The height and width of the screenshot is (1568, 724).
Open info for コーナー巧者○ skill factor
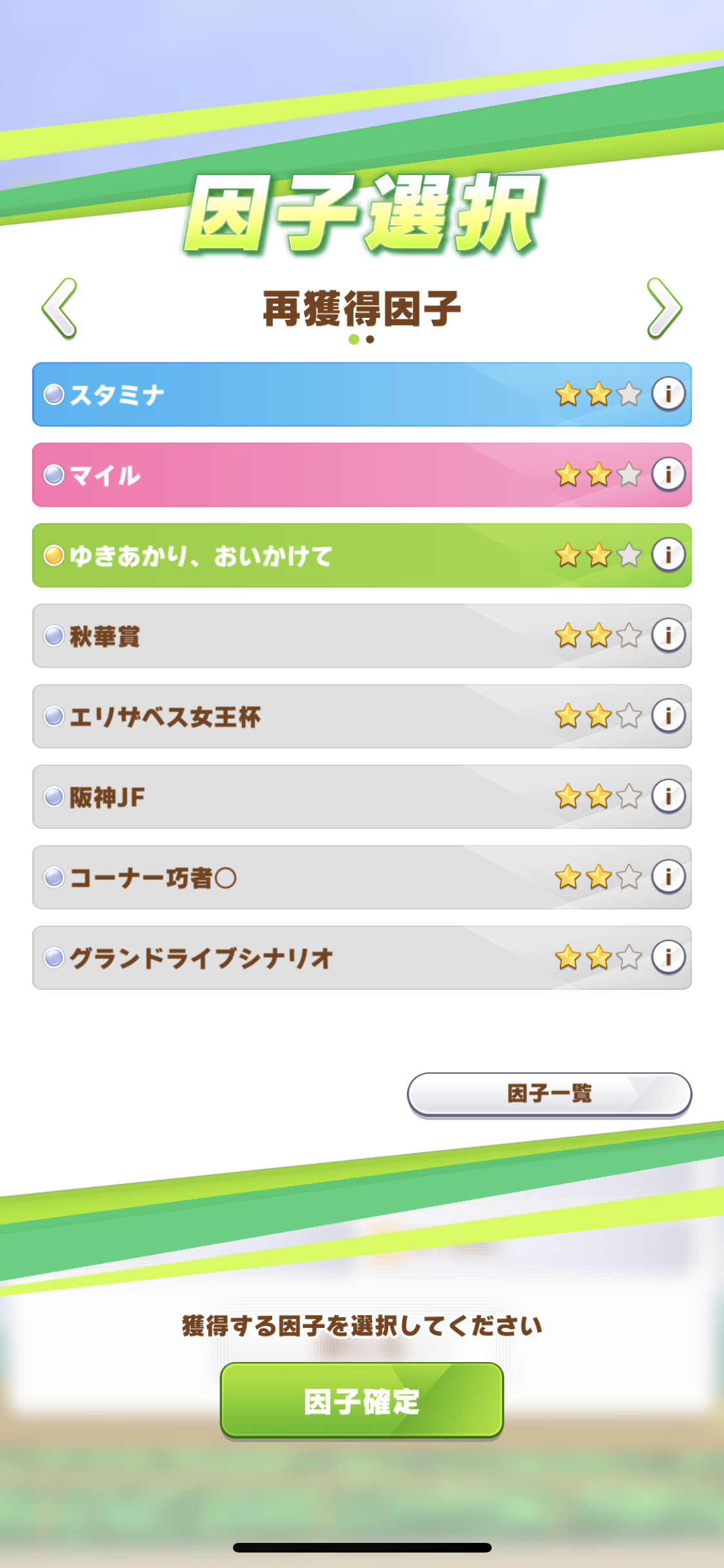click(668, 877)
